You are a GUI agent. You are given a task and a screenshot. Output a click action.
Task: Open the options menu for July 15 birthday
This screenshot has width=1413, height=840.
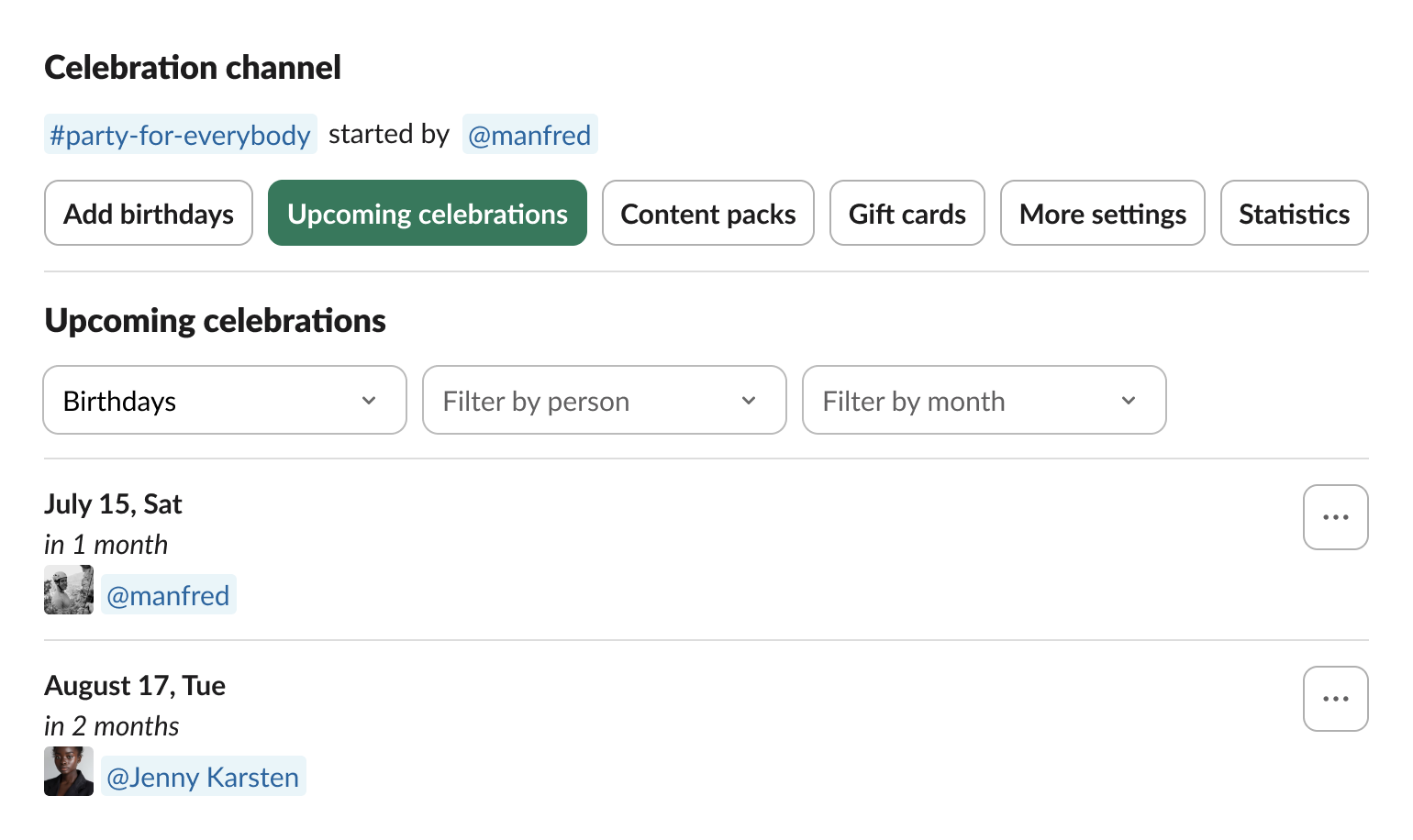(x=1335, y=516)
